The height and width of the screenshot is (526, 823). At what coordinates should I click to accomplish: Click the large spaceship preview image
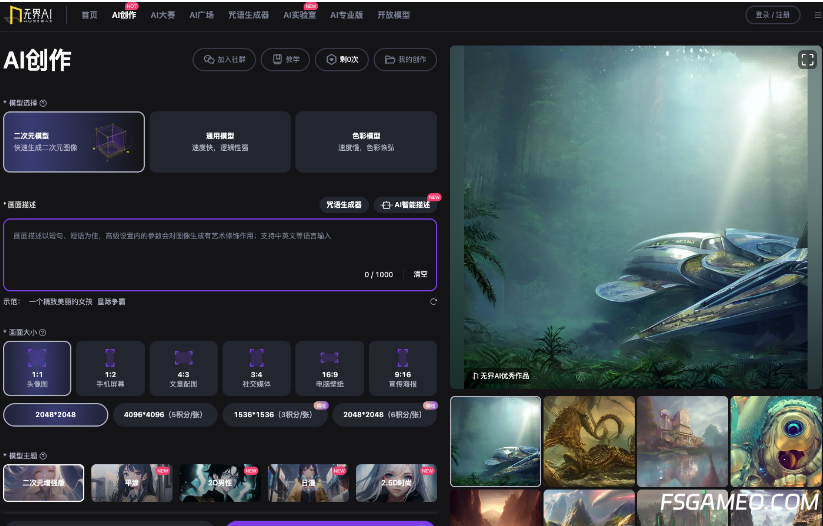click(636, 217)
